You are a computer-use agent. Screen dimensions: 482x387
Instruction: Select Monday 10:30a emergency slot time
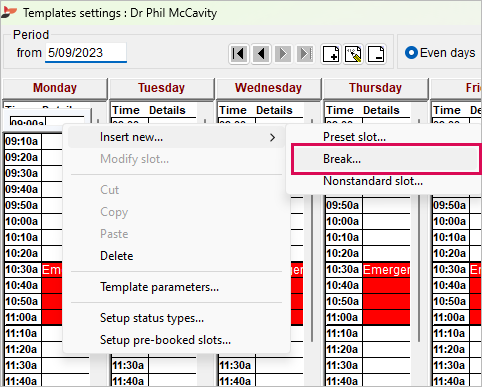pyautogui.click(x=22, y=269)
